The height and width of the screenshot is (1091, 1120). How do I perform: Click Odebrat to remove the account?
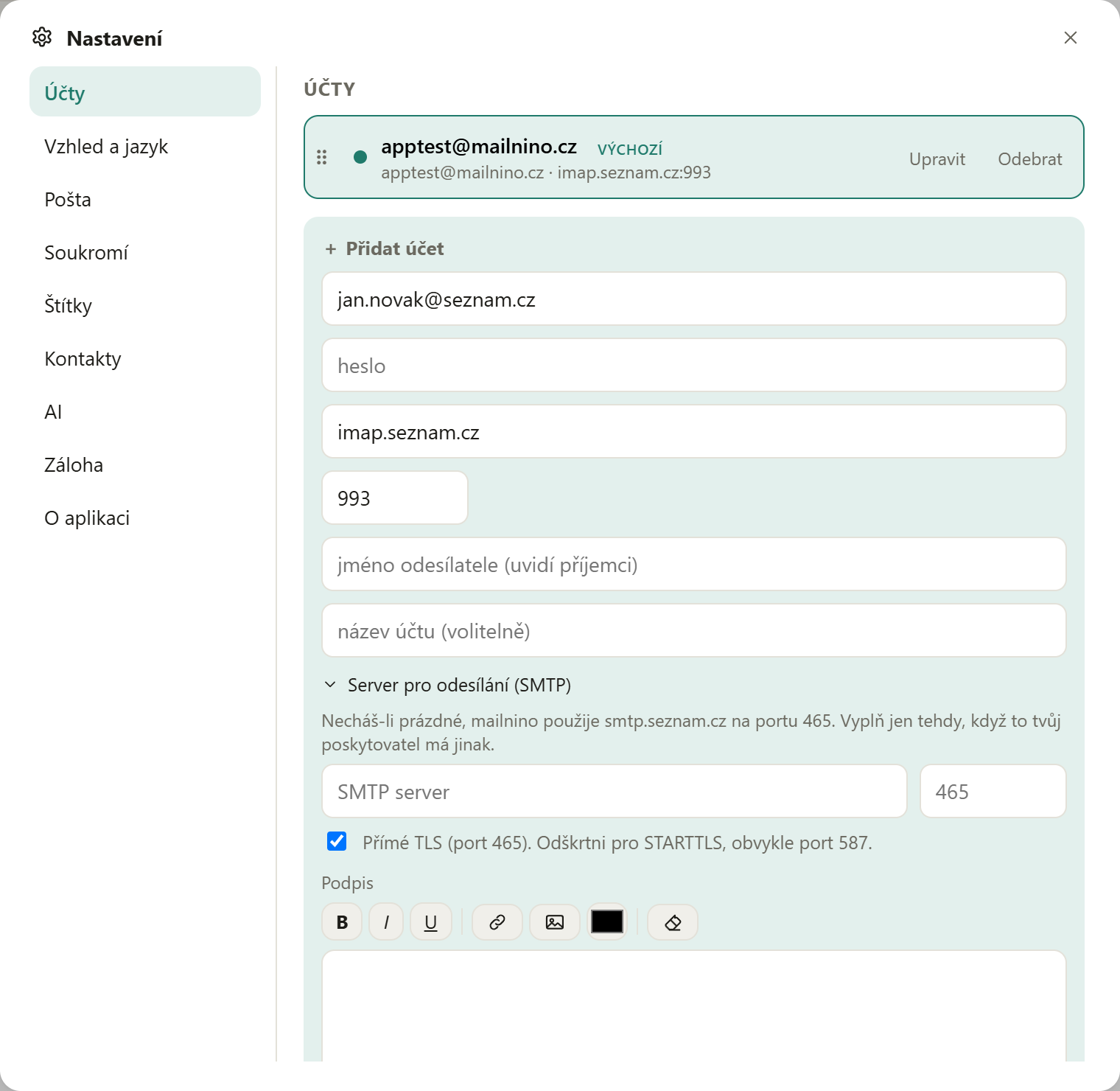[1030, 159]
